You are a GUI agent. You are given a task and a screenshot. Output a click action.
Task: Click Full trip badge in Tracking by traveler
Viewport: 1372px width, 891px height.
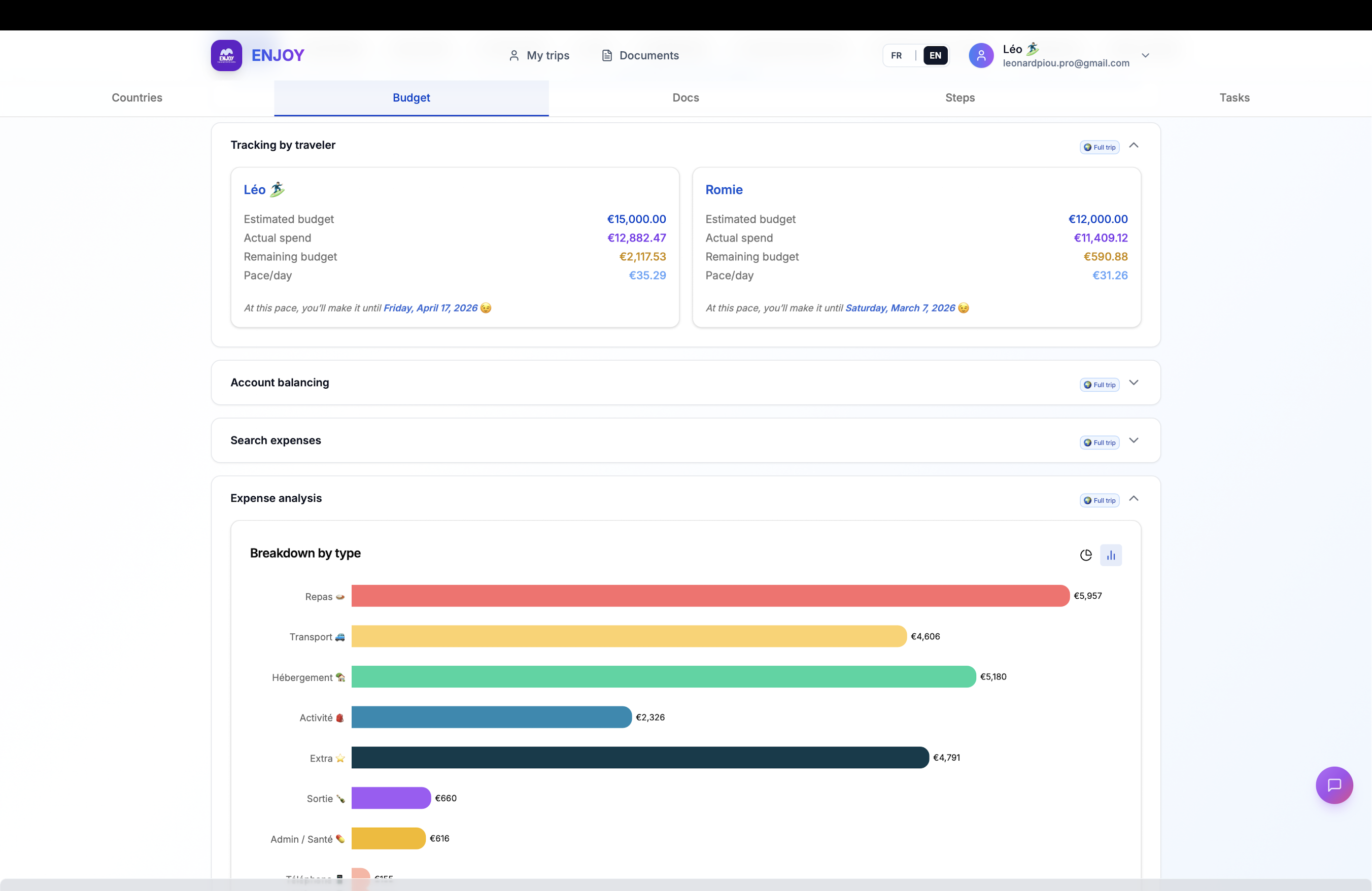(1100, 147)
